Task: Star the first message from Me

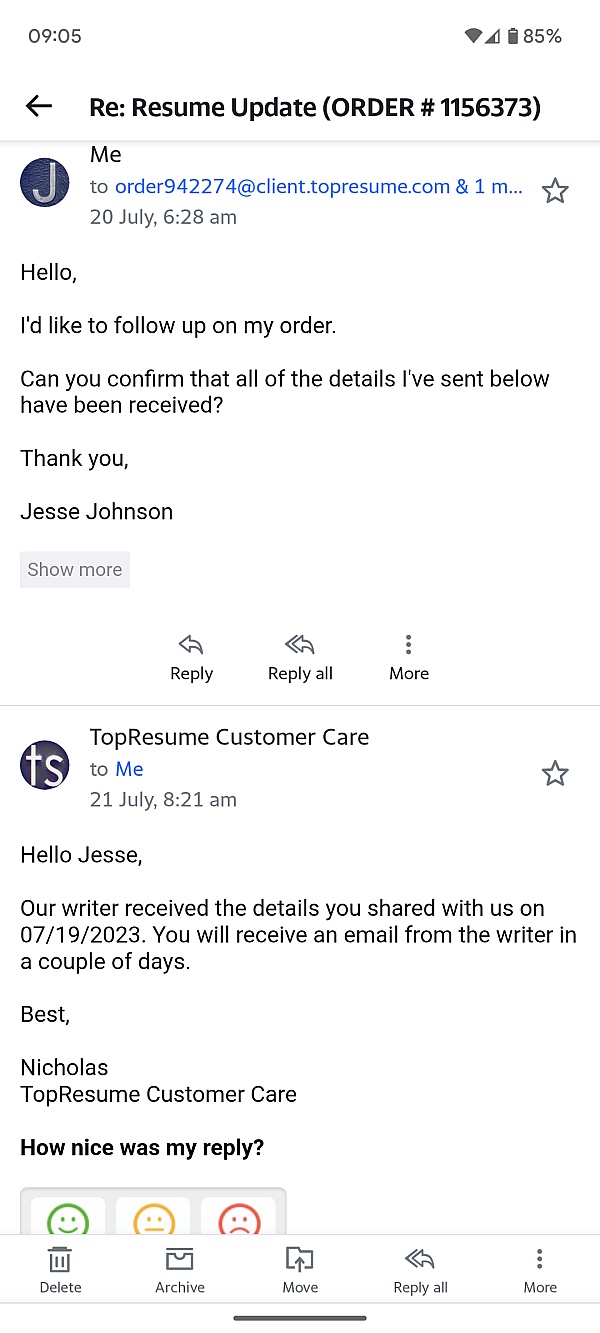Action: click(555, 191)
